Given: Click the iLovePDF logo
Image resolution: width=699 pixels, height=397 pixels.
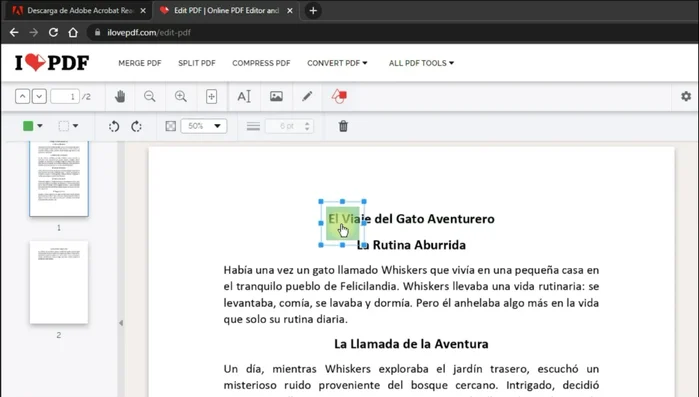Looking at the screenshot, I should tap(52, 63).
